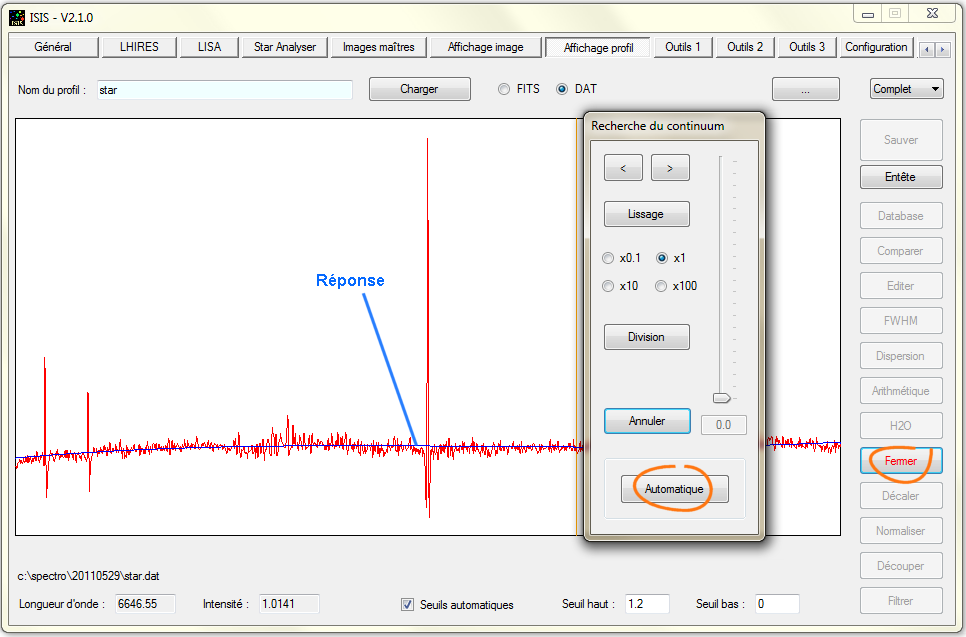Click the right arrow '>' continuum button
The width and height of the screenshot is (966, 637).
670,168
